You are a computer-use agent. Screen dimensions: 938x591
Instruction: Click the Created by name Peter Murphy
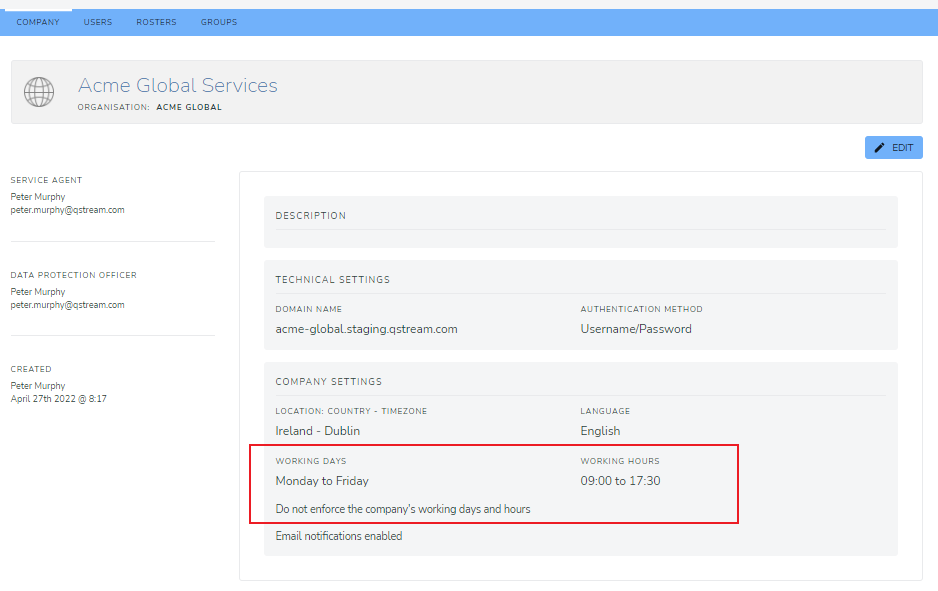(x=38, y=386)
